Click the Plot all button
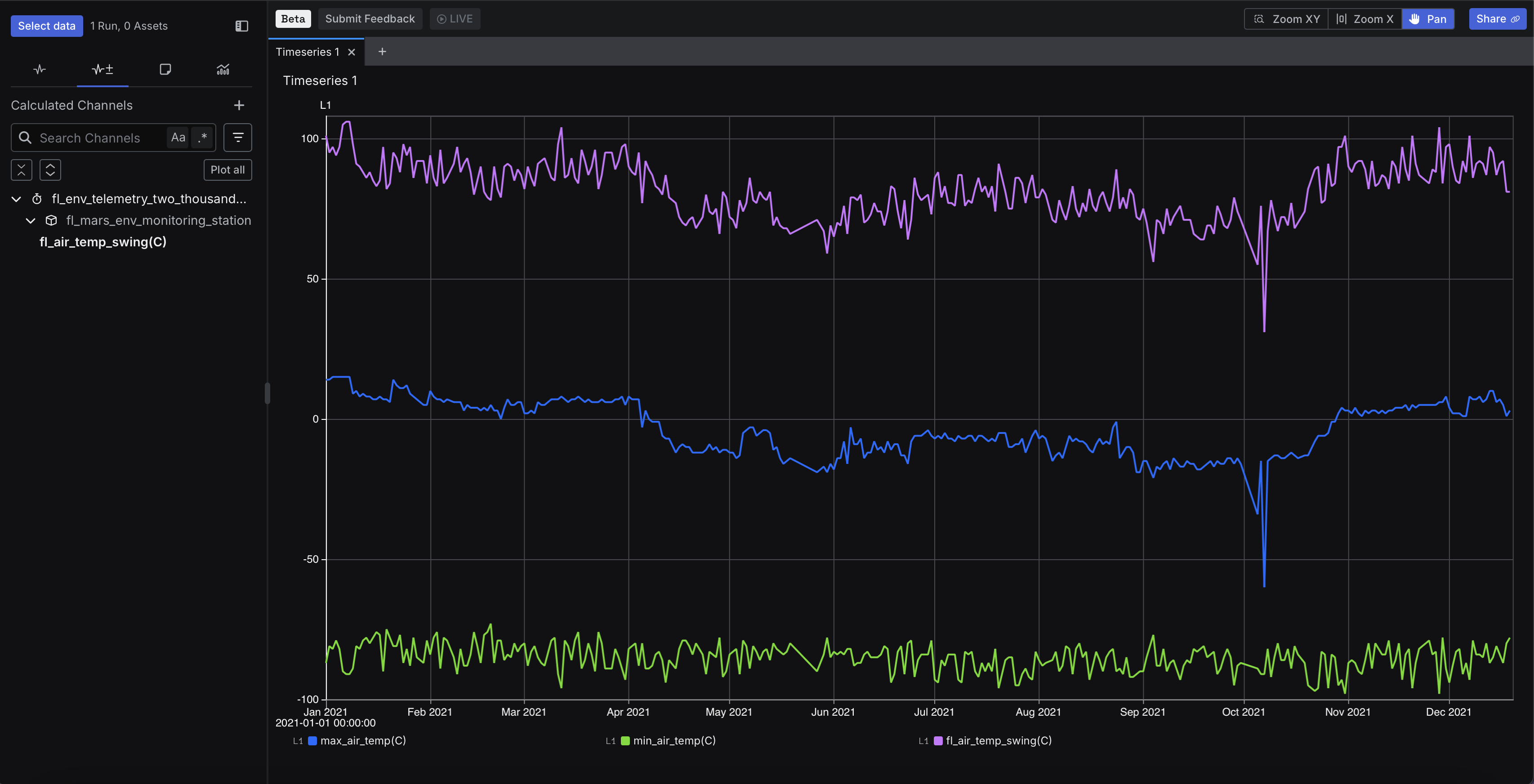This screenshot has height=784, width=1534. [227, 169]
